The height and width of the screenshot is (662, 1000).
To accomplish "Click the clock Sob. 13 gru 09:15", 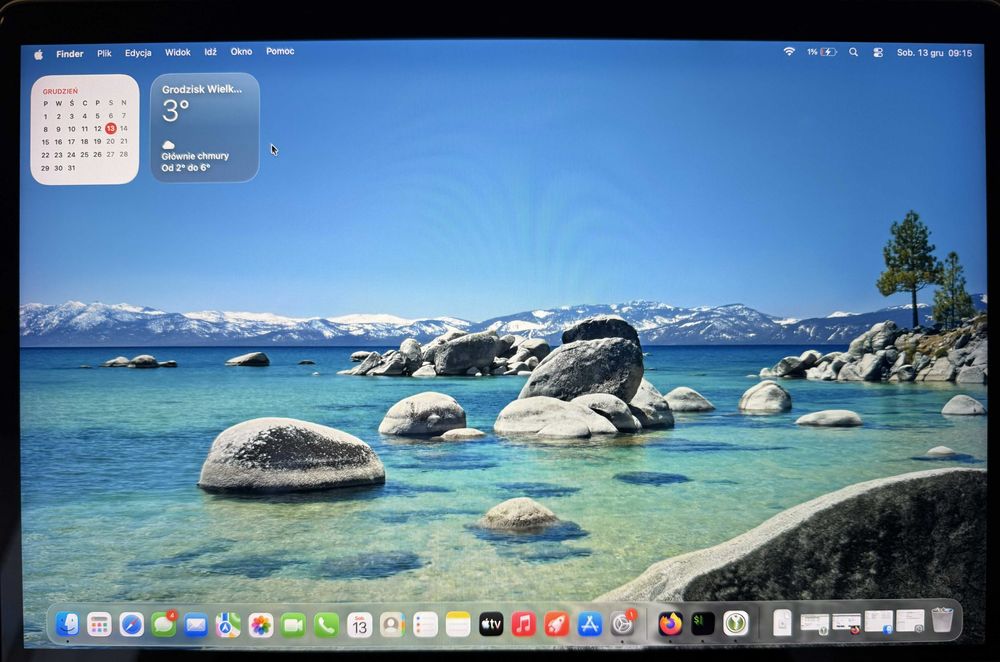I will pyautogui.click(x=934, y=53).
